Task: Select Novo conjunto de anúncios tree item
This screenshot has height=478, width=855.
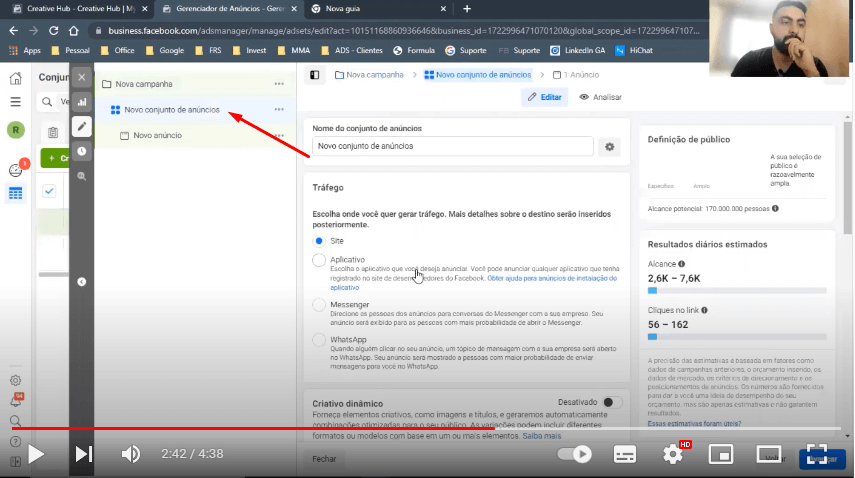Action: [172, 110]
